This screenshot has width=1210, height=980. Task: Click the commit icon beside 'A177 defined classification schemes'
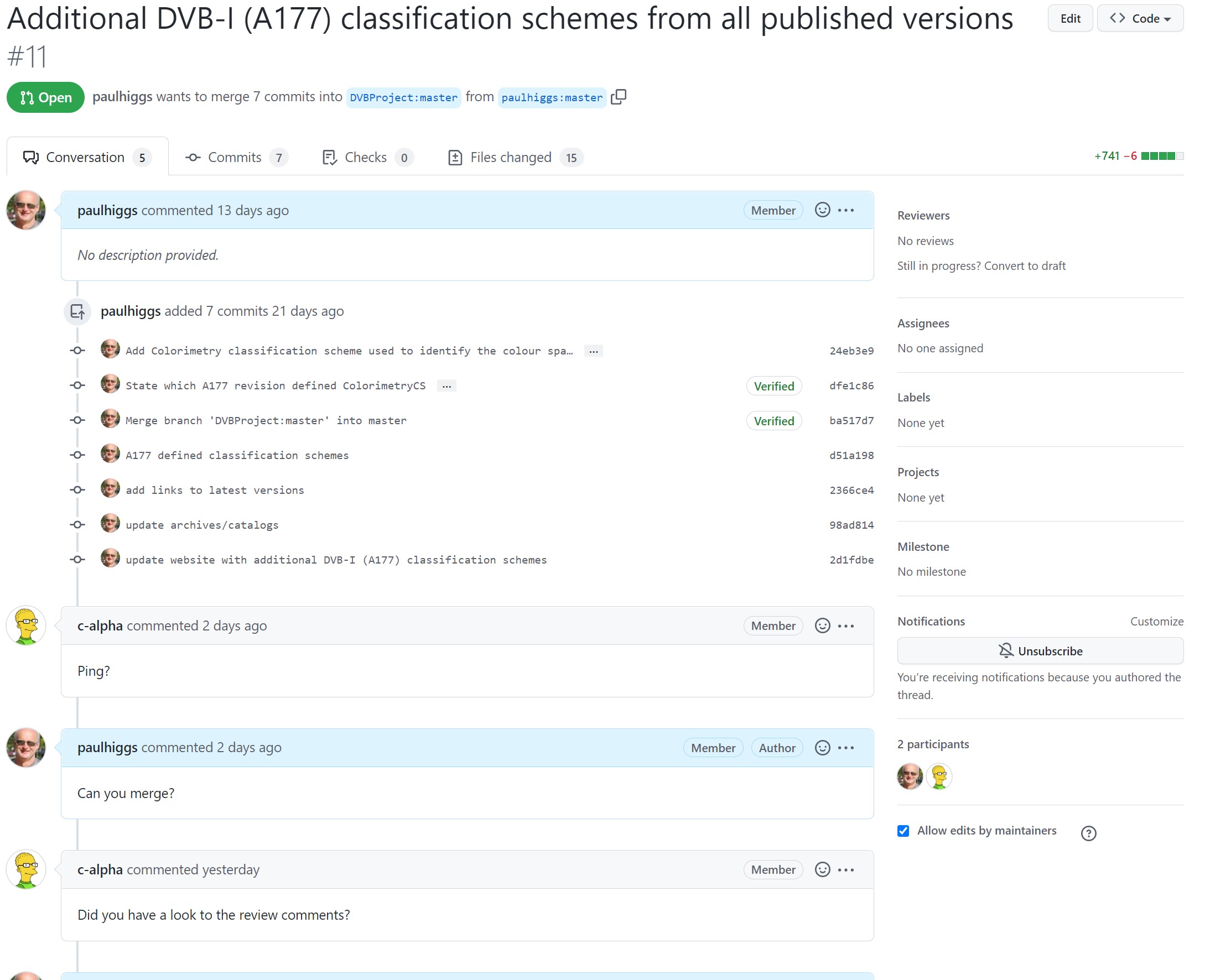pyautogui.click(x=77, y=455)
